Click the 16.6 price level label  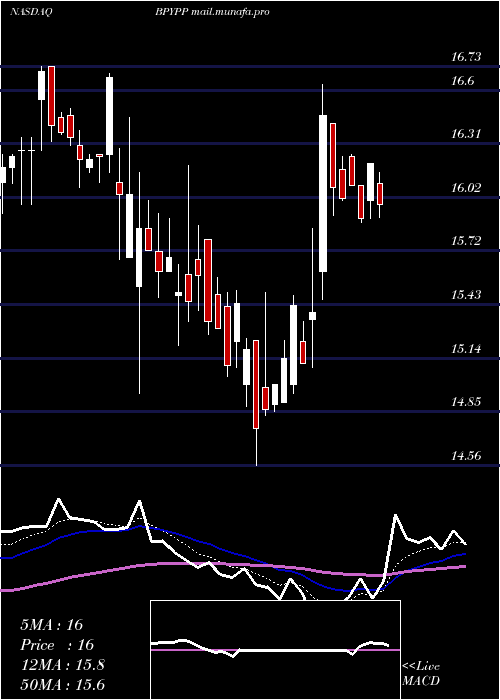(x=462, y=81)
